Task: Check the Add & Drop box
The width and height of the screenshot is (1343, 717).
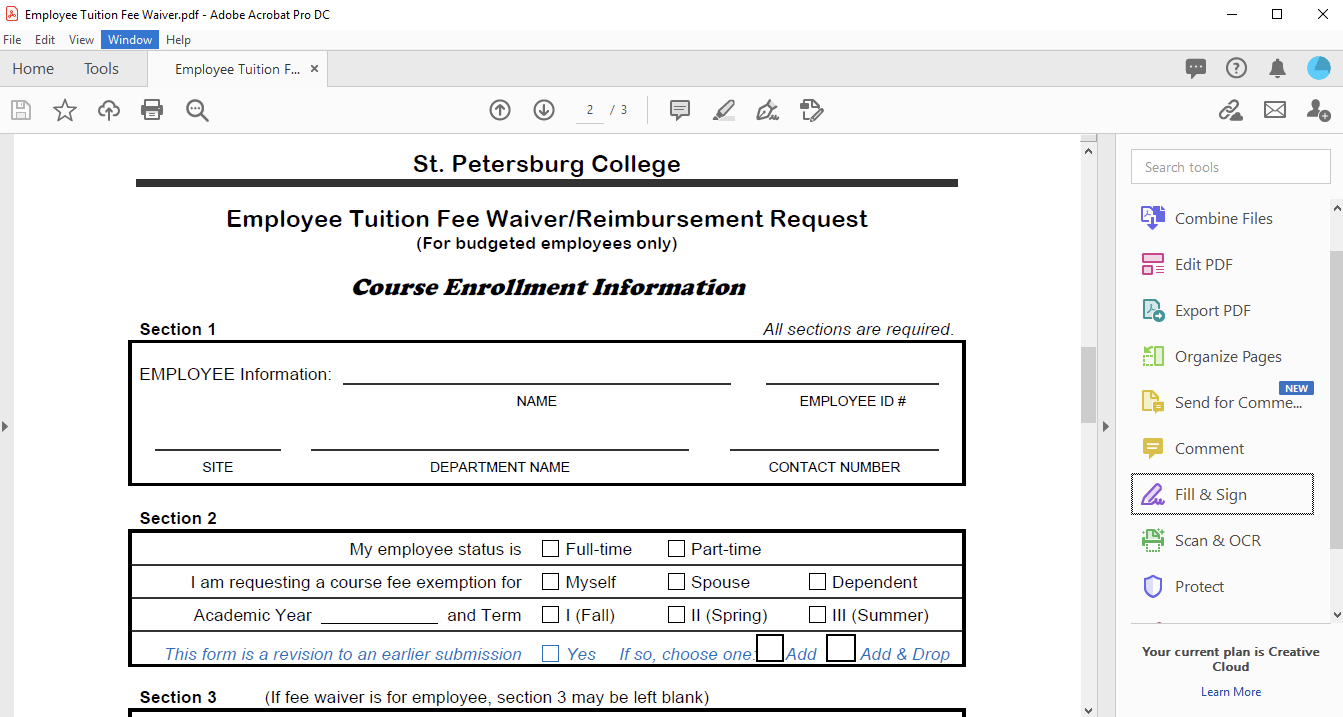Action: click(x=841, y=648)
